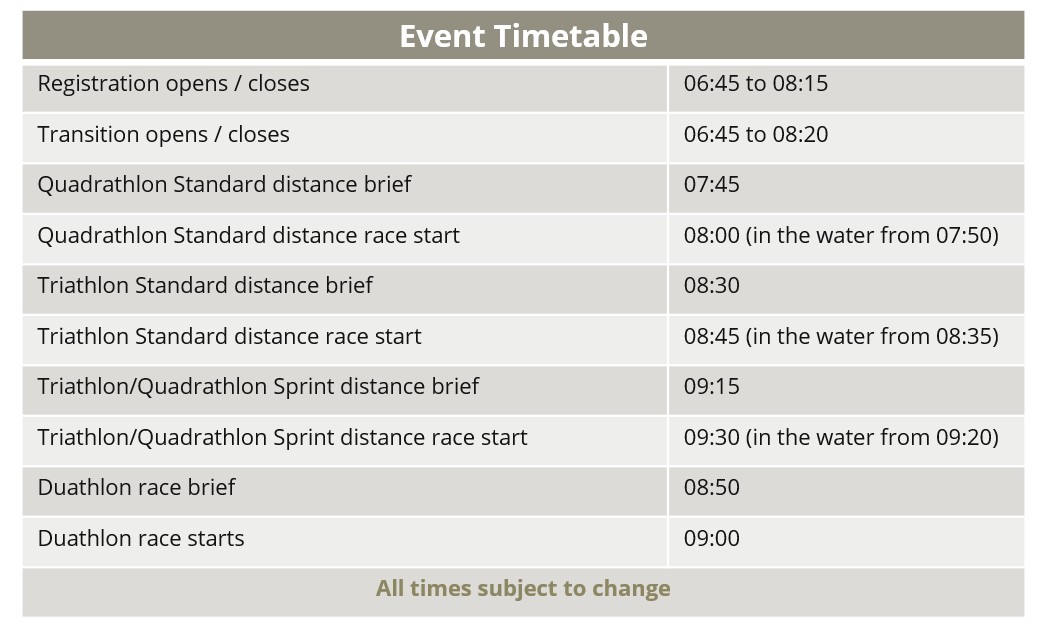Select the 06:45 to 08:15 time cell
This screenshot has height=642, width=1044.
(x=756, y=84)
